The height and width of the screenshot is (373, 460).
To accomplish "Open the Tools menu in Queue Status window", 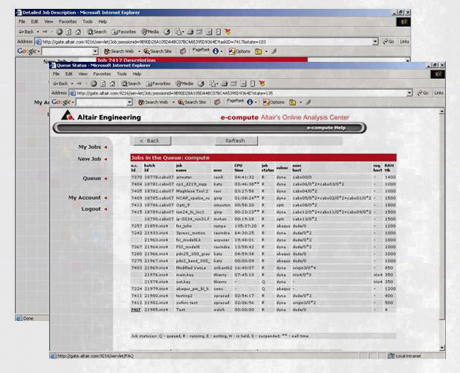I will coord(122,74).
